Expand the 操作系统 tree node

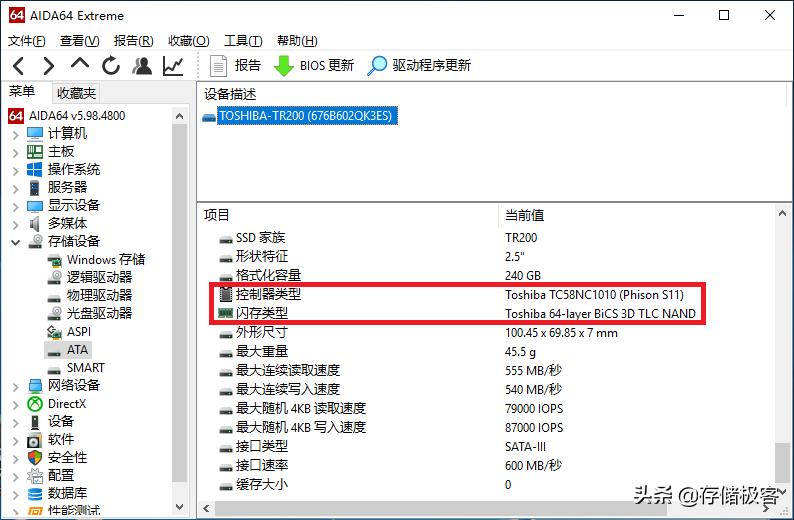[x=15, y=171]
